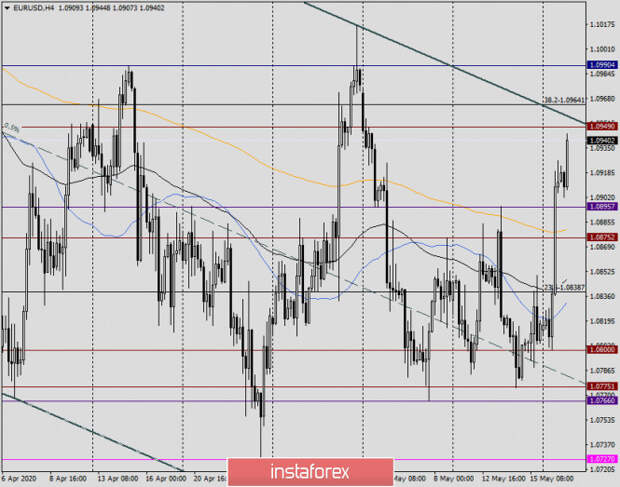Image resolution: width=620 pixels, height=487 pixels.
Task: Click the red 1.0875 level label
Action: tap(602, 237)
